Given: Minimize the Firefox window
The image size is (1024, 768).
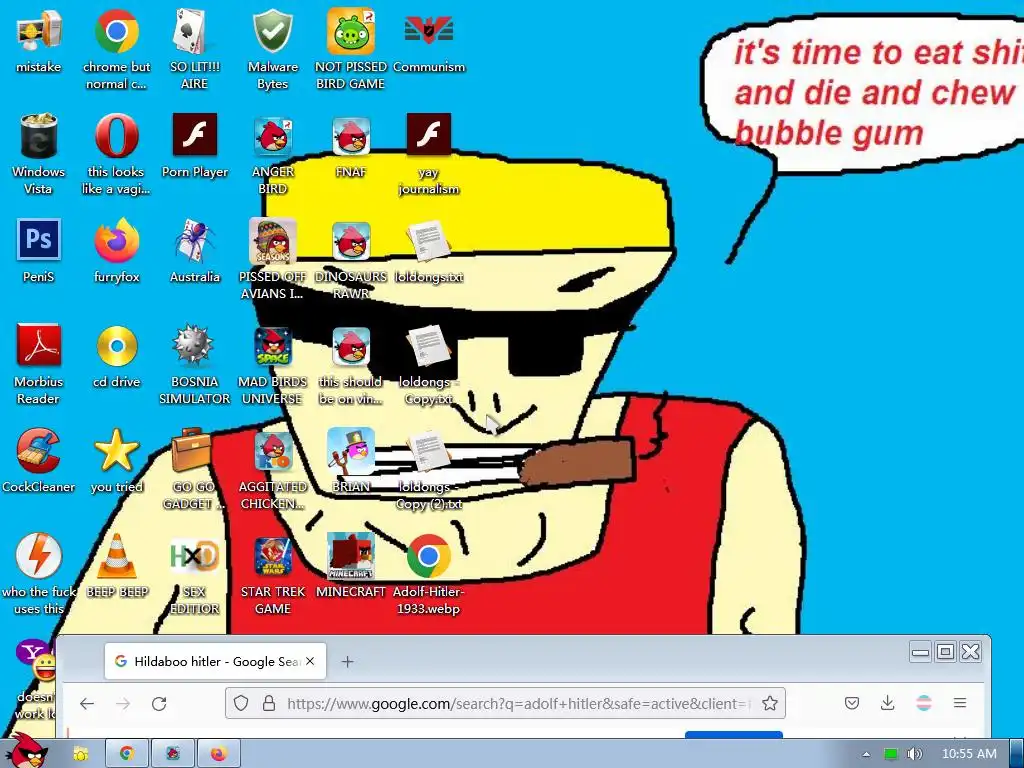Looking at the screenshot, I should coord(920,652).
